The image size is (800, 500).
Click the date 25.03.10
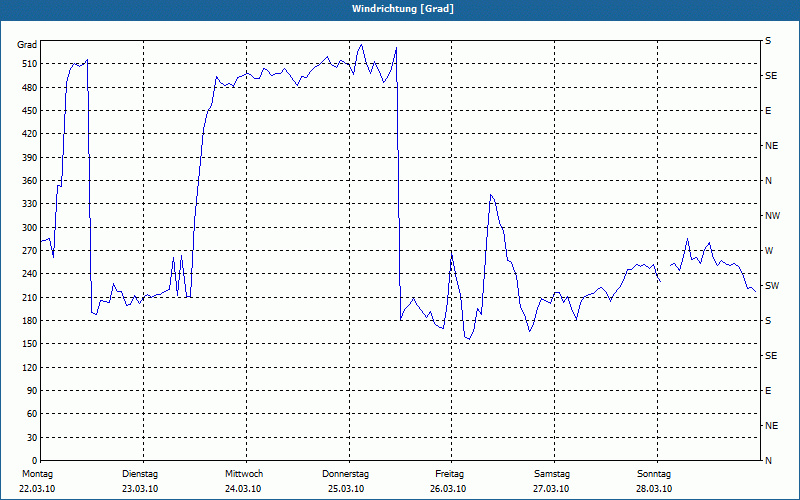346,489
